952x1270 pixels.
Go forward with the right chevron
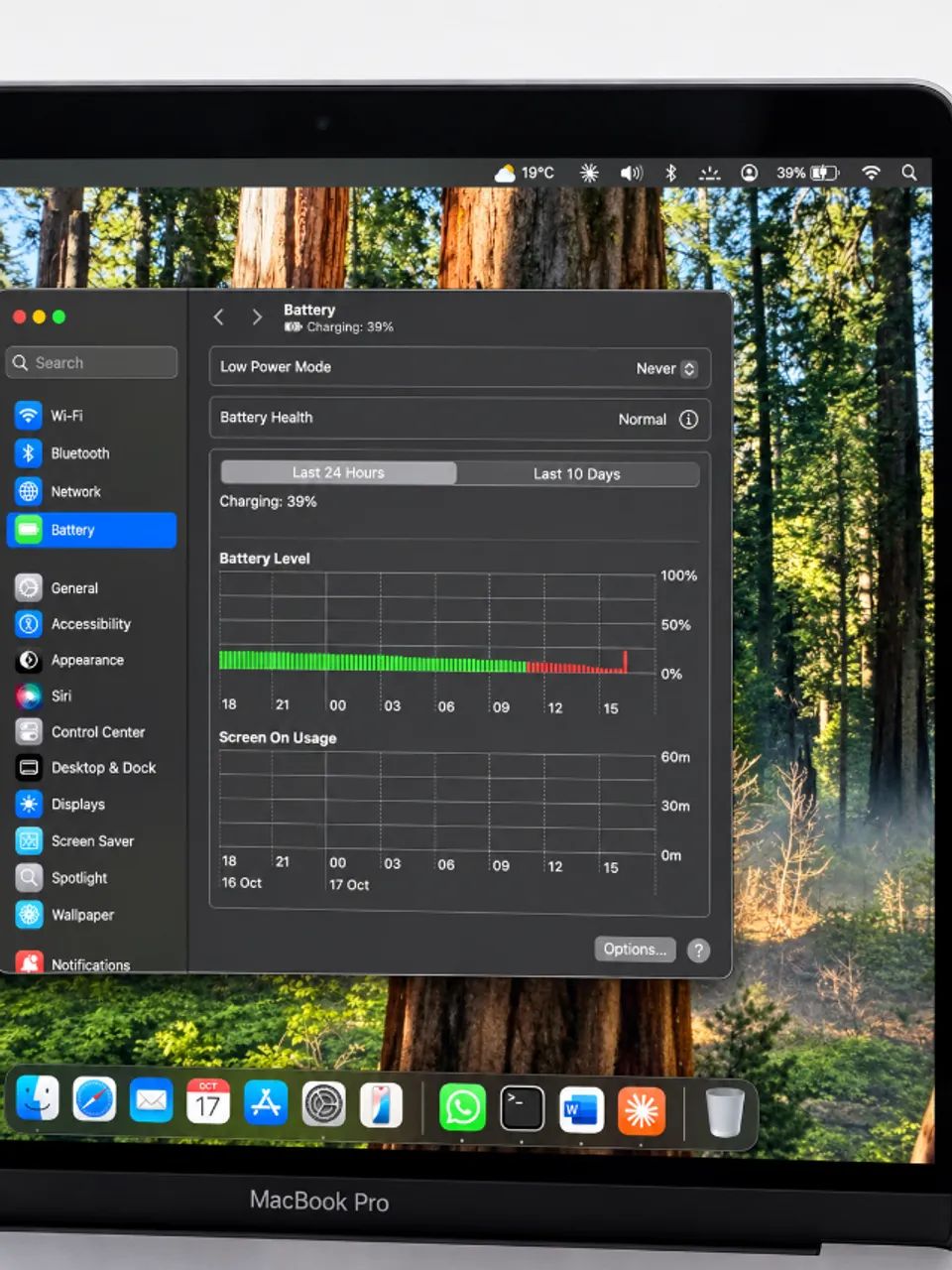257,317
